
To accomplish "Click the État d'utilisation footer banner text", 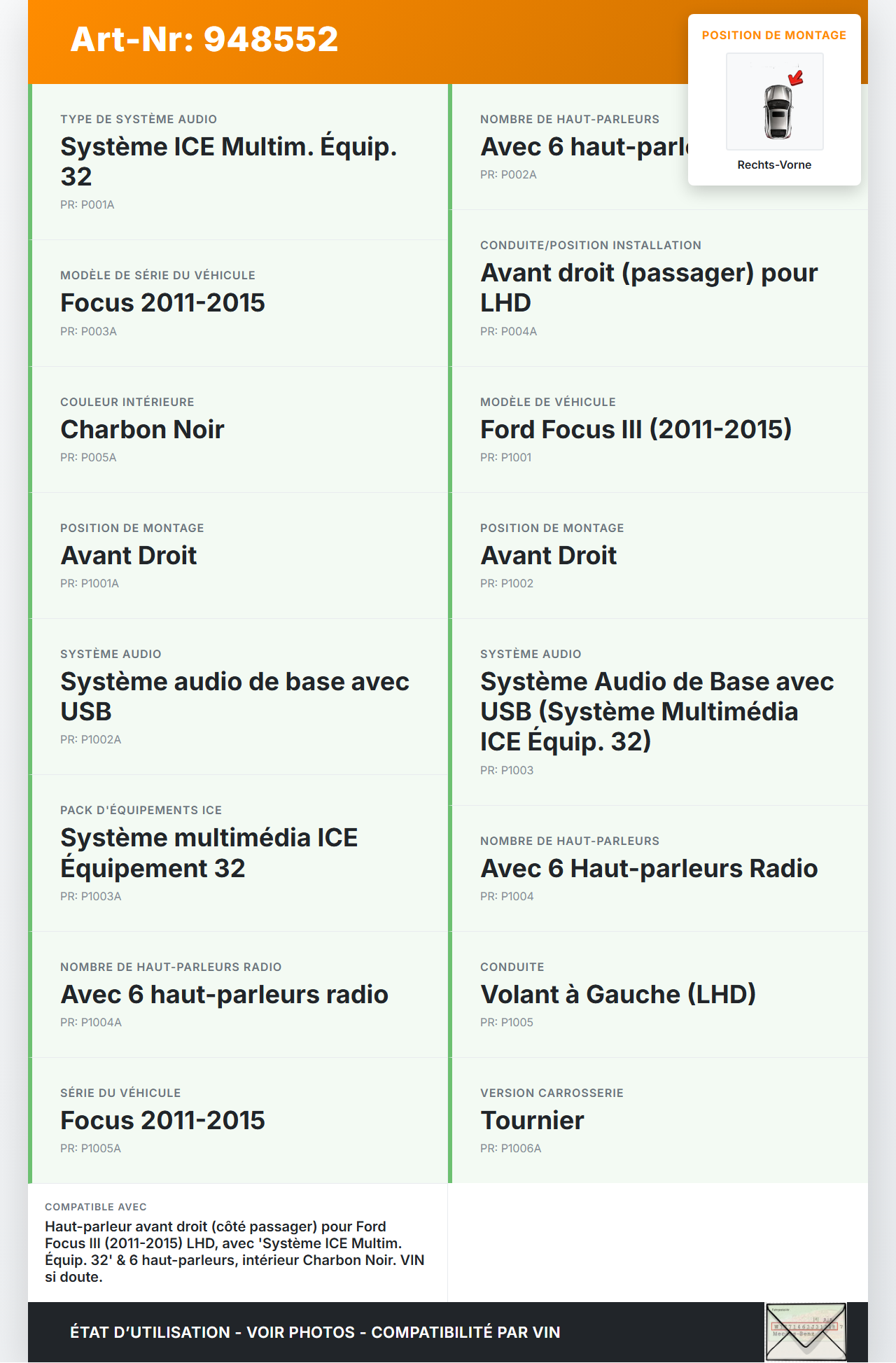I will pos(315,1332).
